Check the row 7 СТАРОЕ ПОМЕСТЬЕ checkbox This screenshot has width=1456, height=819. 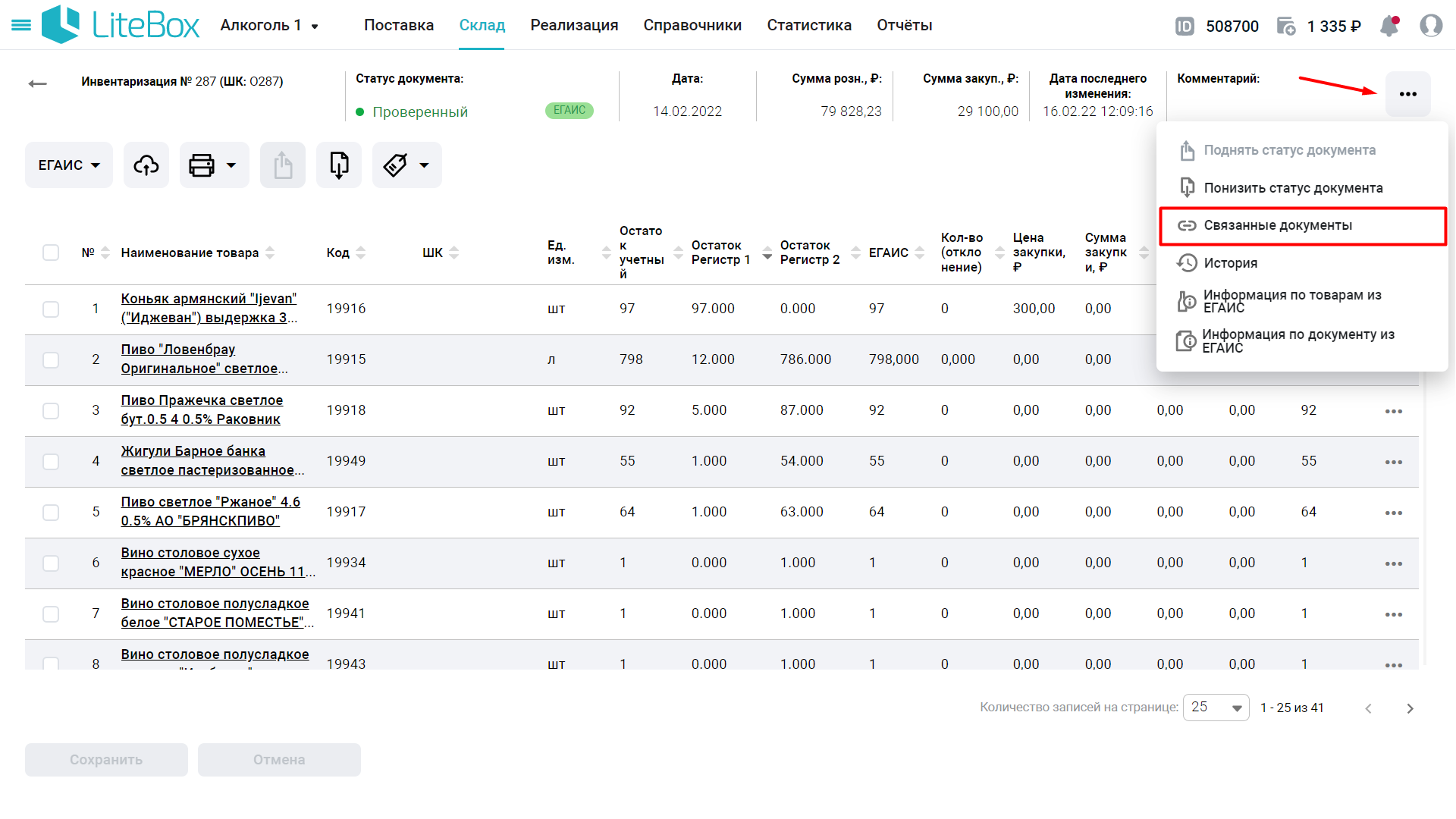[x=51, y=613]
